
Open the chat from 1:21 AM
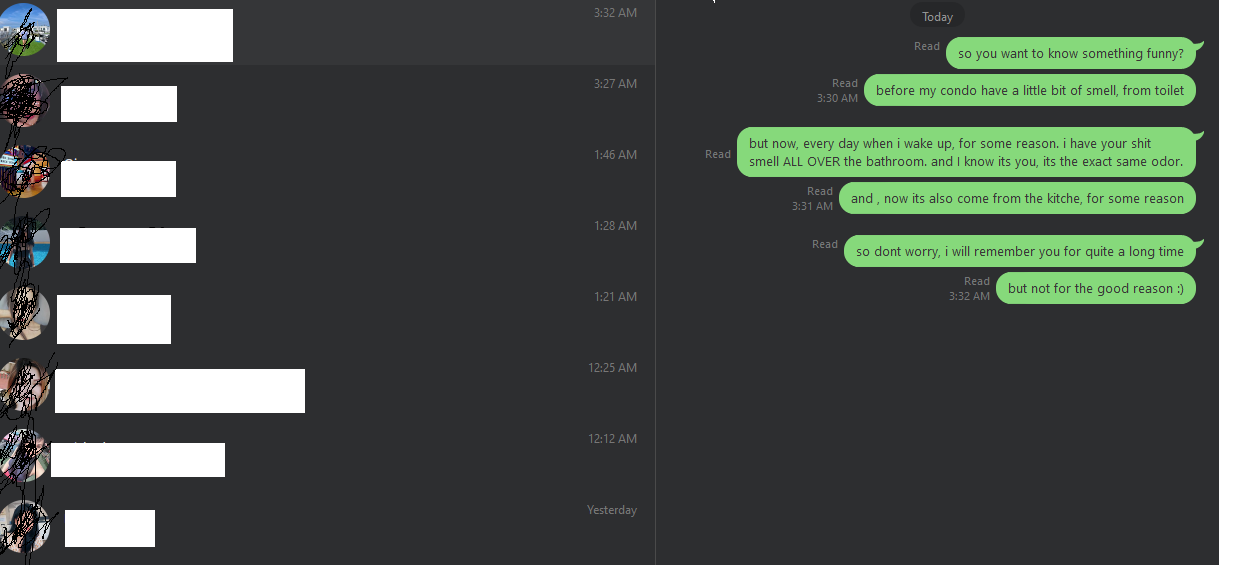tap(327, 315)
